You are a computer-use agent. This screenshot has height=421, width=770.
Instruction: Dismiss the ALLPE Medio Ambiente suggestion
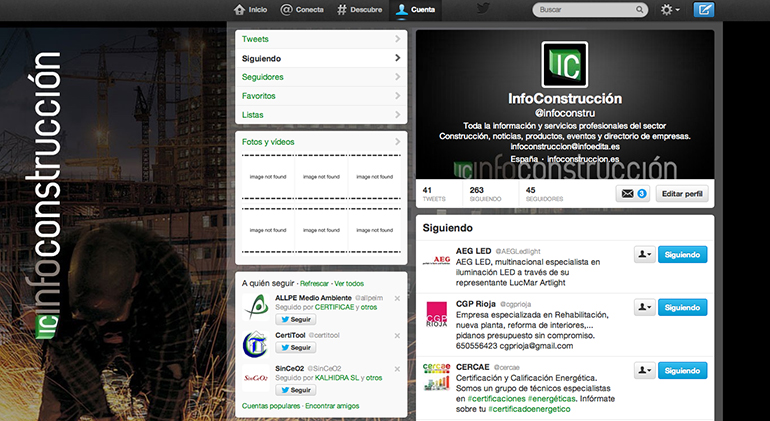397,299
